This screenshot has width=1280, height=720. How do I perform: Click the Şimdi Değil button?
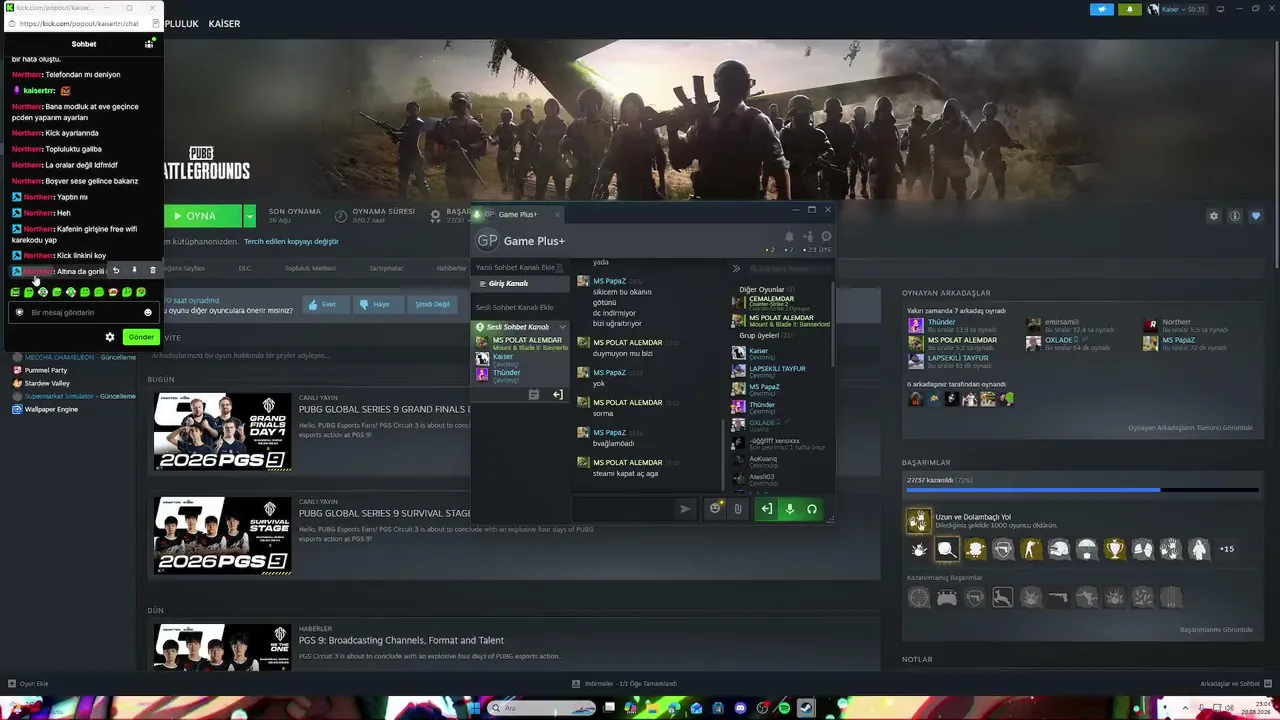pos(432,304)
